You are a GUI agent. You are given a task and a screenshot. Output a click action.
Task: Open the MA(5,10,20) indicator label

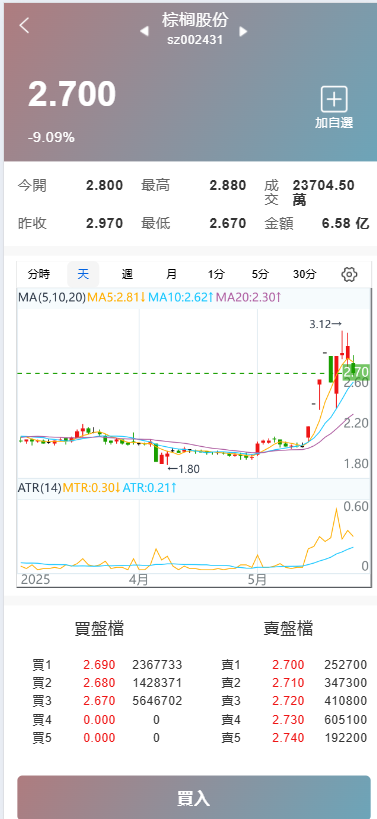[x=52, y=298]
